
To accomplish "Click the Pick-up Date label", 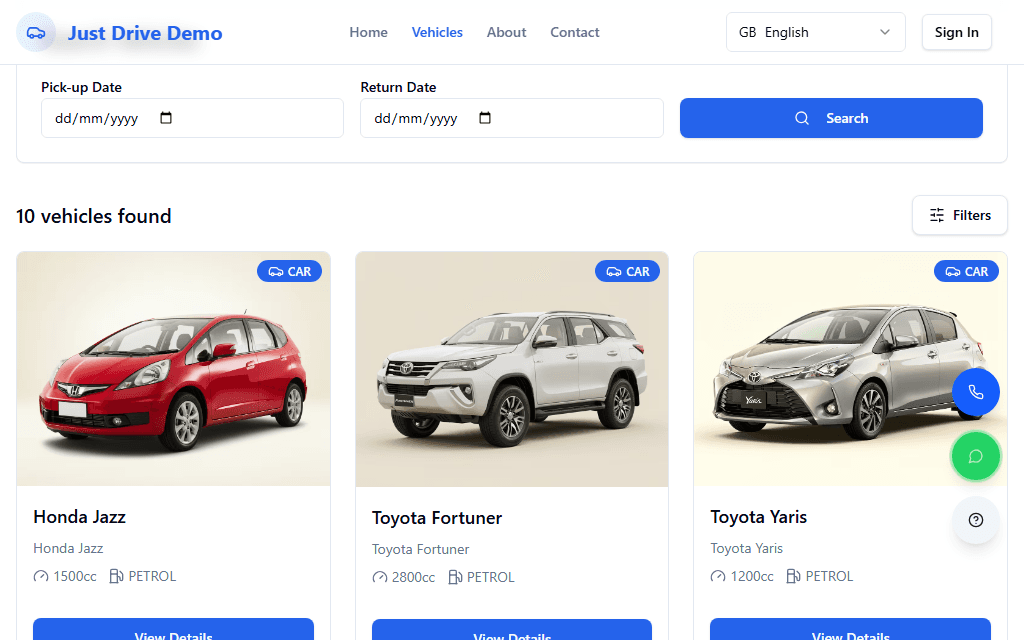I will pos(82,87).
